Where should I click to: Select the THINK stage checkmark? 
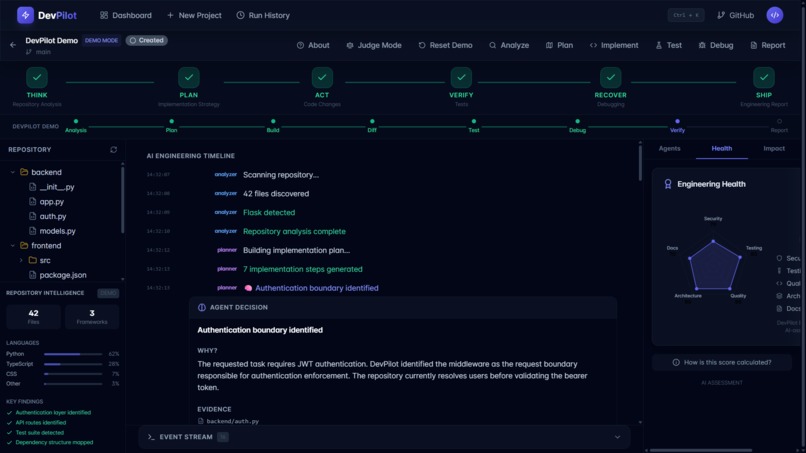[37, 78]
